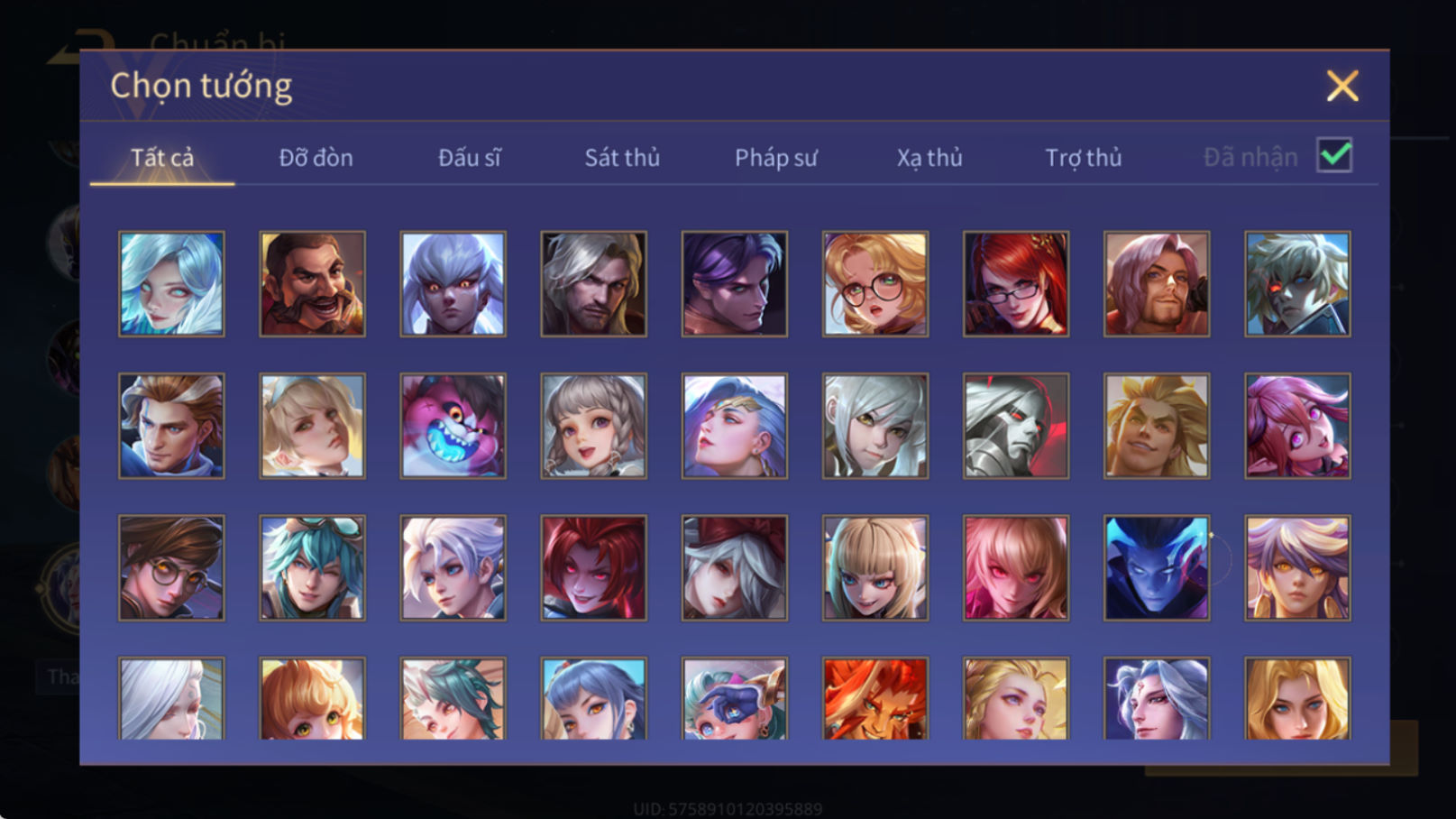
Task: Select the pink grinning cat monster hero
Action: point(453,426)
